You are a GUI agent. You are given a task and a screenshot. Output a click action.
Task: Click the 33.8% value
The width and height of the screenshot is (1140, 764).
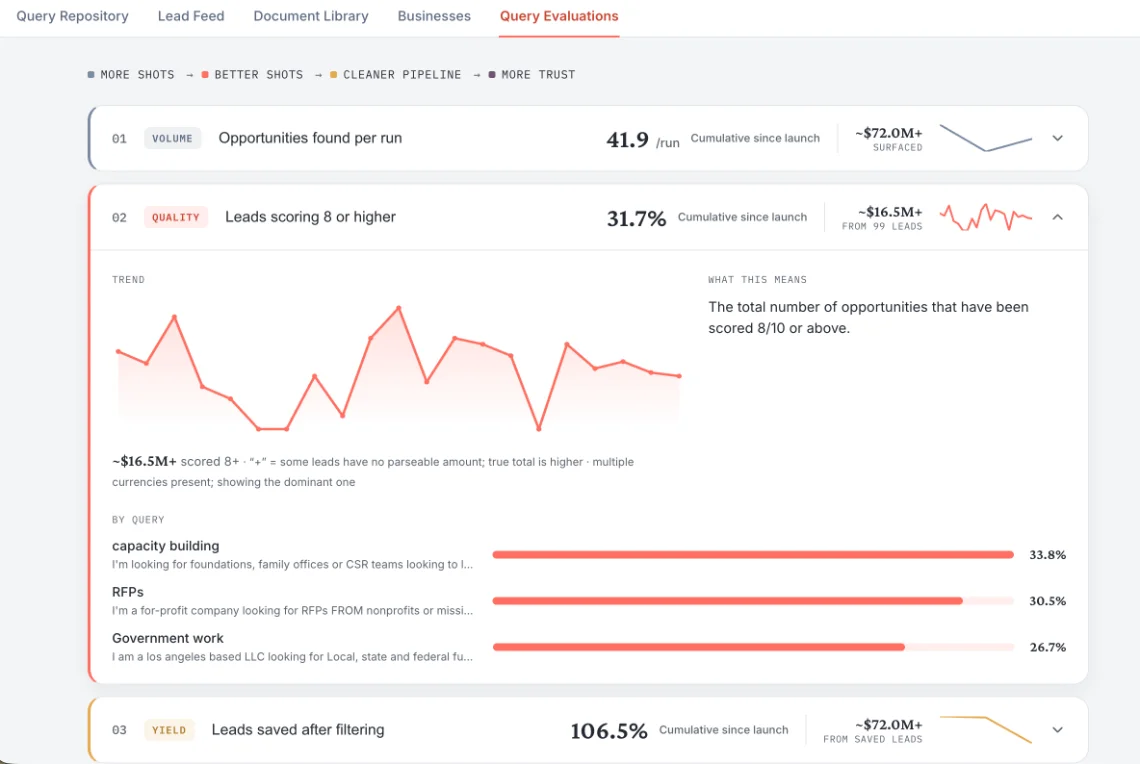coord(1048,555)
